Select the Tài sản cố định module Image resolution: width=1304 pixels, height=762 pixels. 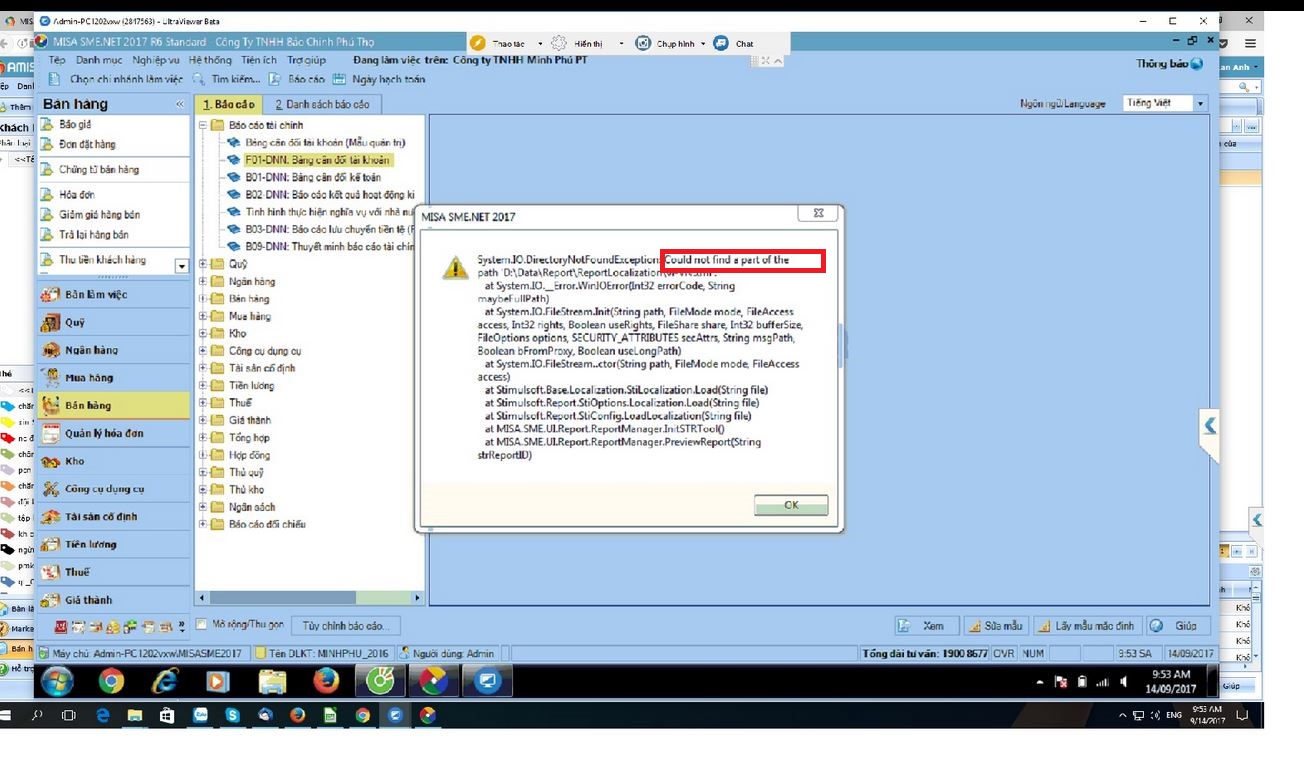113,517
